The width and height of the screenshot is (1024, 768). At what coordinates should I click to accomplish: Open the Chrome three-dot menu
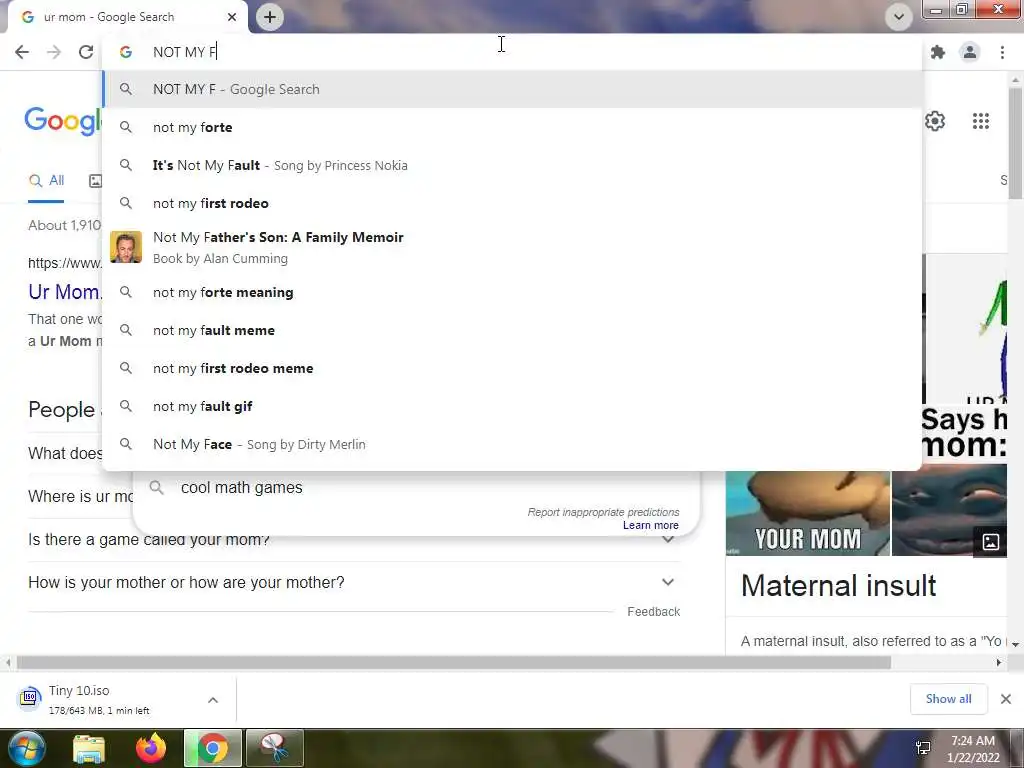pos(1002,52)
